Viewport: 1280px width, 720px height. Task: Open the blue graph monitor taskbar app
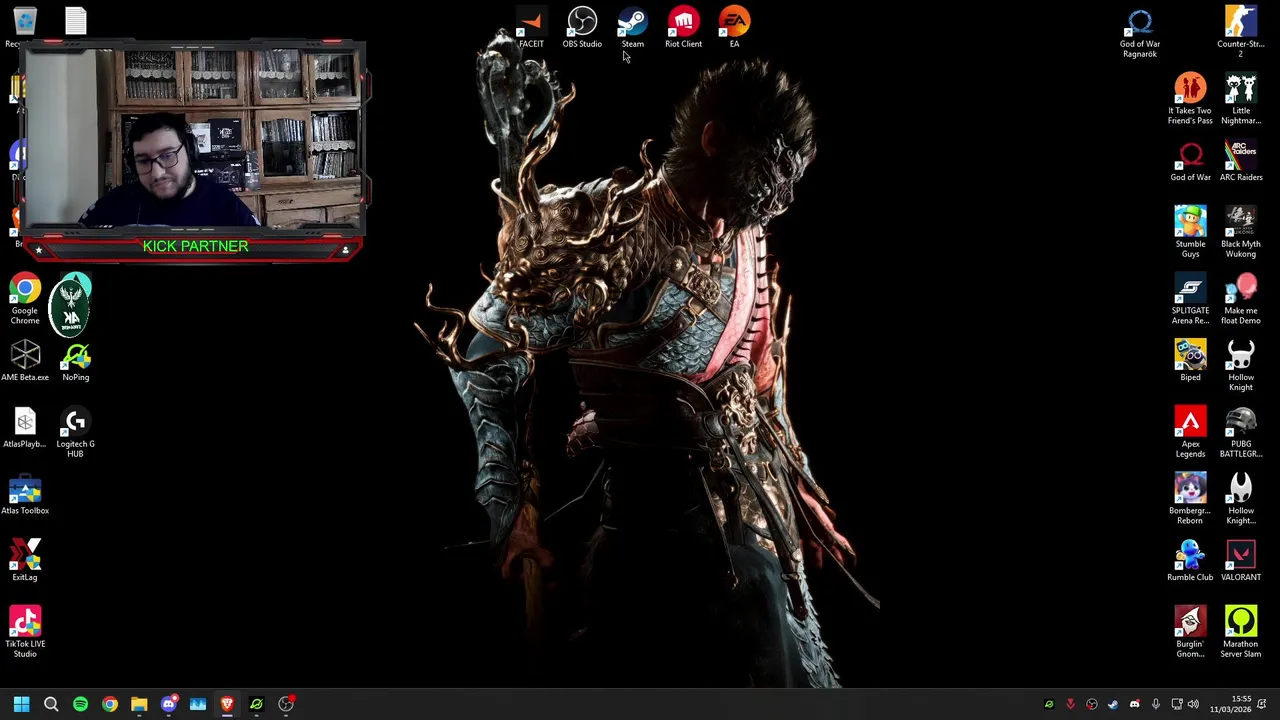(x=198, y=704)
